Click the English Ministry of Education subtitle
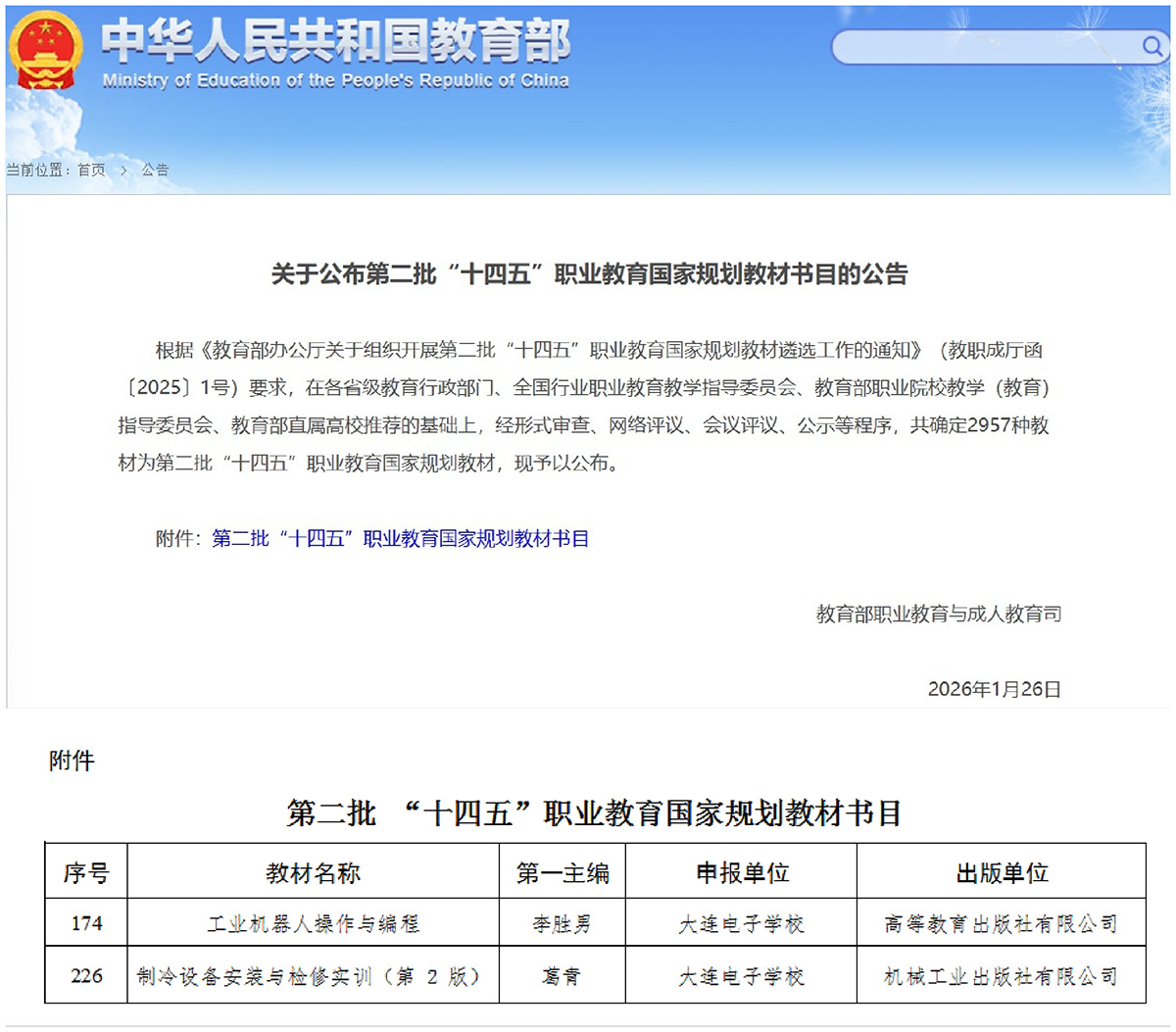 point(335,80)
